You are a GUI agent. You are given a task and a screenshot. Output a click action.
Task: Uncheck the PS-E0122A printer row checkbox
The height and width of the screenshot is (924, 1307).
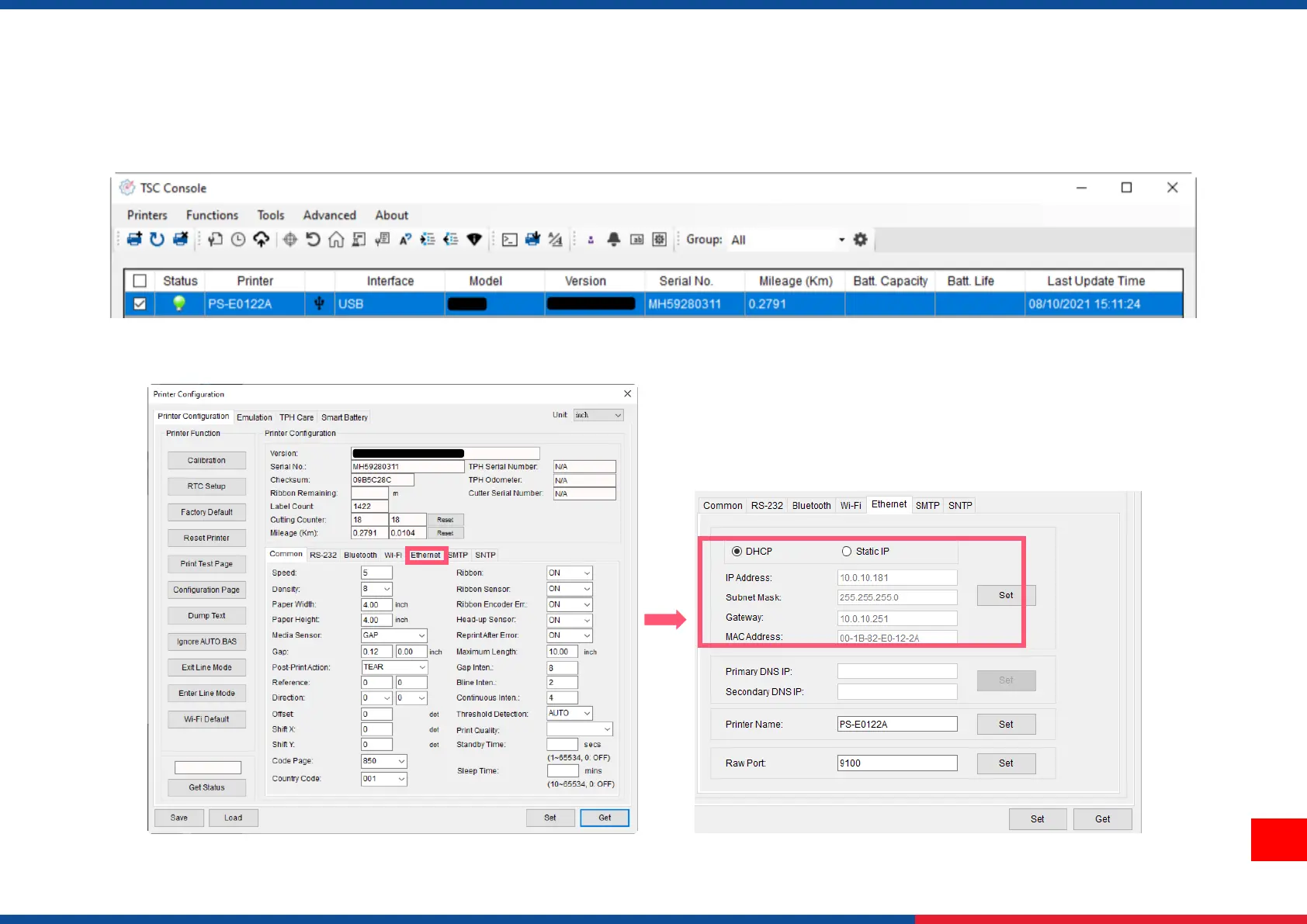tap(140, 303)
